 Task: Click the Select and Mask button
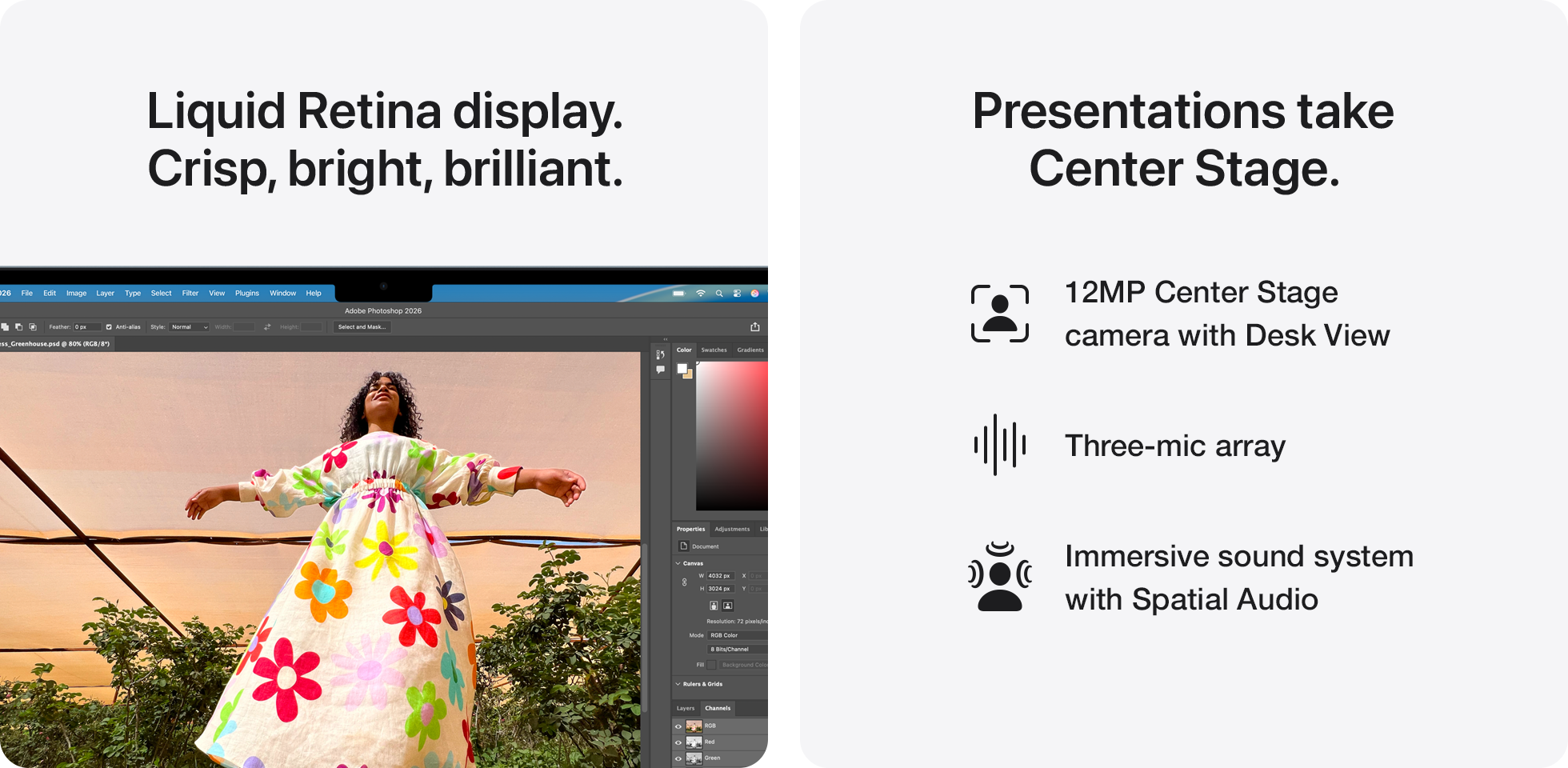coord(362,326)
